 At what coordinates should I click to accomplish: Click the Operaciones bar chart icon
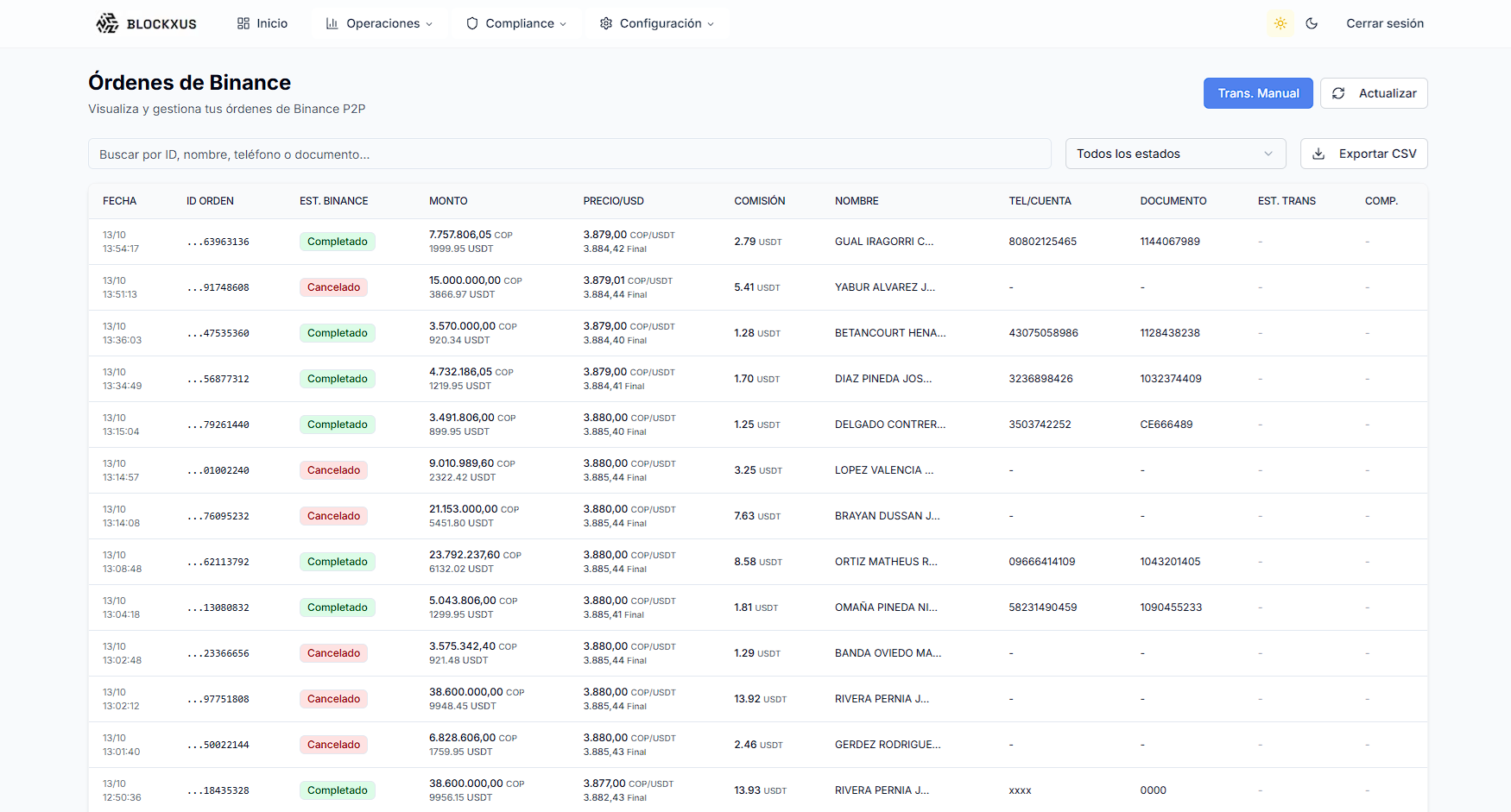(x=332, y=23)
